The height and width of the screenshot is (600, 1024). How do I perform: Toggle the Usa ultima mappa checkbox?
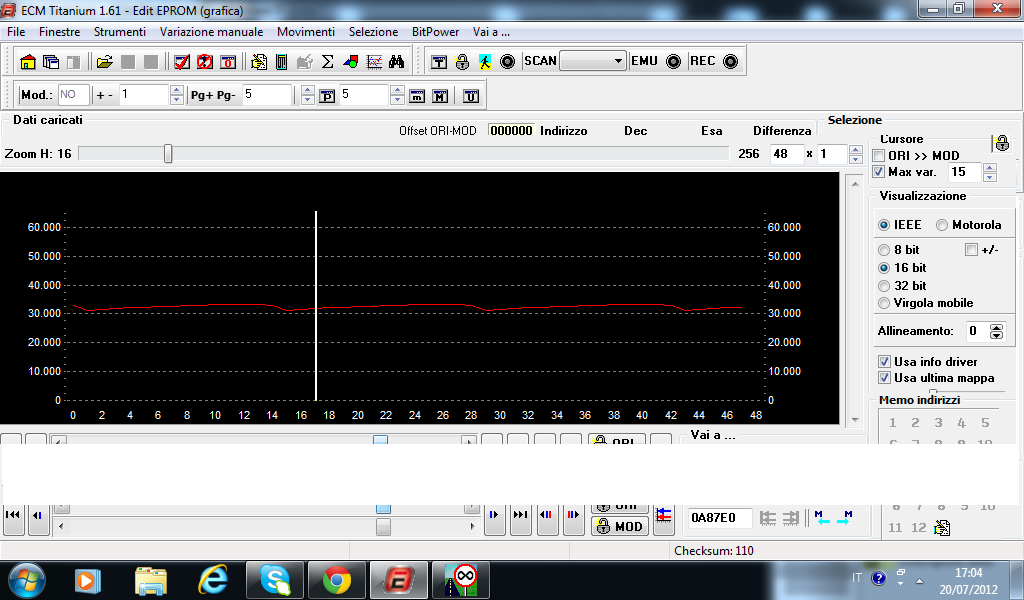coord(884,378)
